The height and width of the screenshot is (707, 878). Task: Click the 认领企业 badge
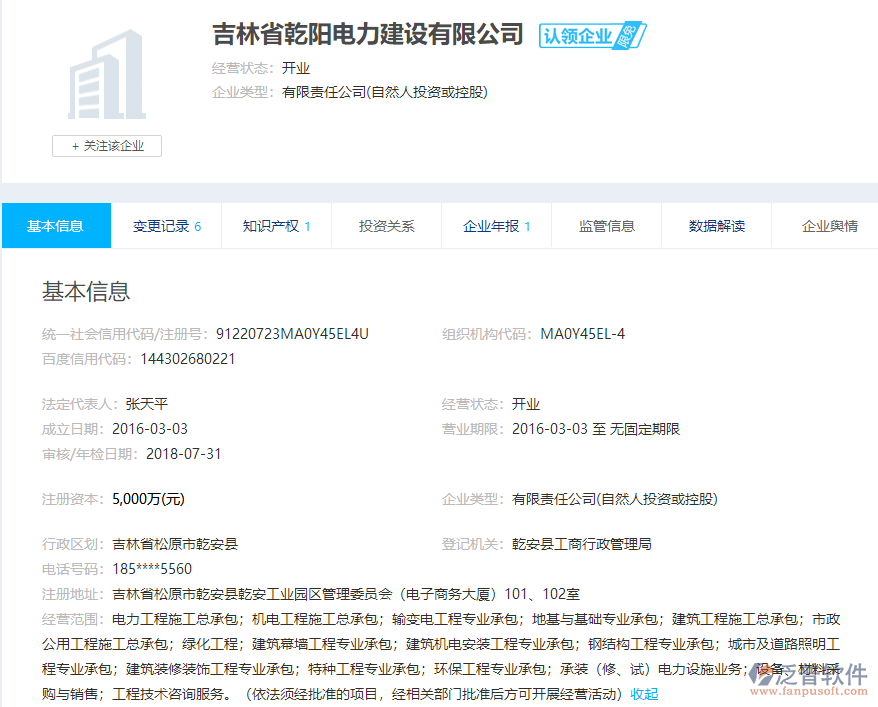(592, 36)
